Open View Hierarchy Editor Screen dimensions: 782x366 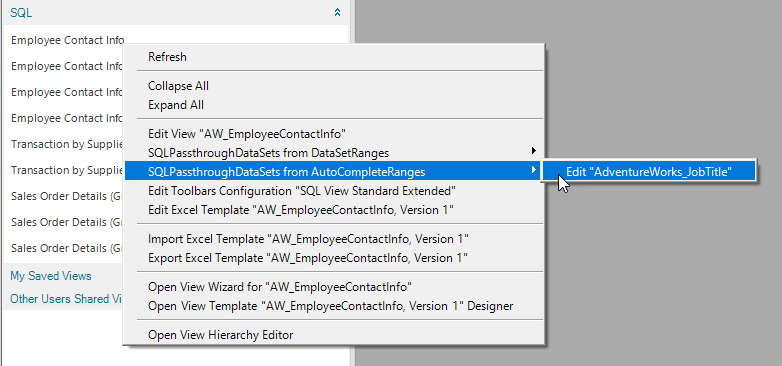tap(333, 335)
